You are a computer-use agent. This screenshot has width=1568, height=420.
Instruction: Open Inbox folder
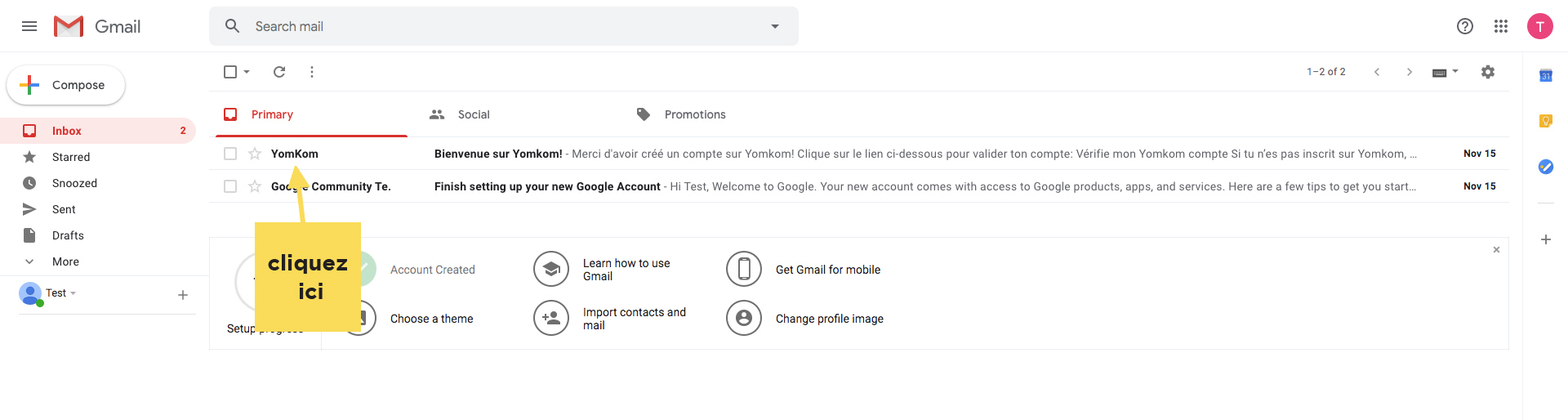(98, 131)
